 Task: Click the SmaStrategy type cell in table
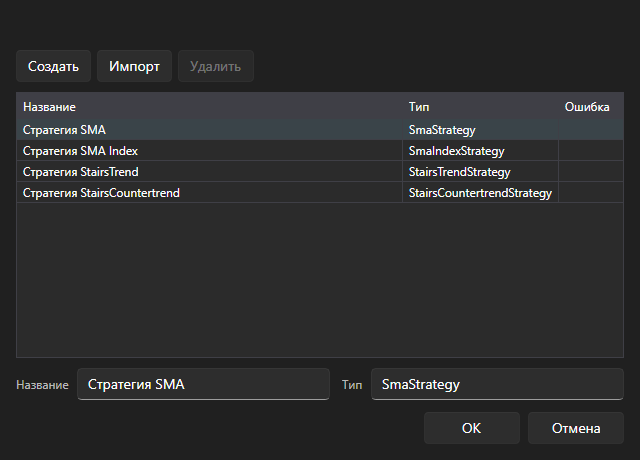[x=480, y=130]
